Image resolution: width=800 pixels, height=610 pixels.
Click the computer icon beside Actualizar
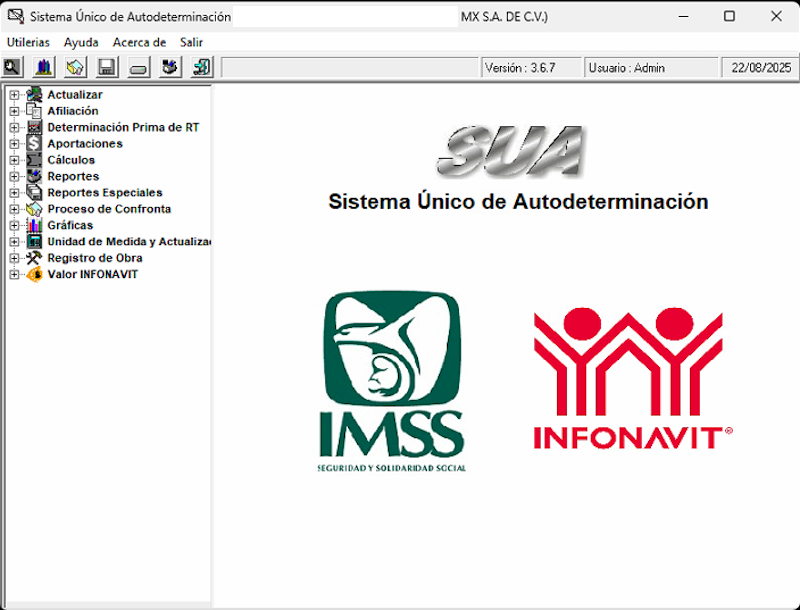pyautogui.click(x=34, y=95)
